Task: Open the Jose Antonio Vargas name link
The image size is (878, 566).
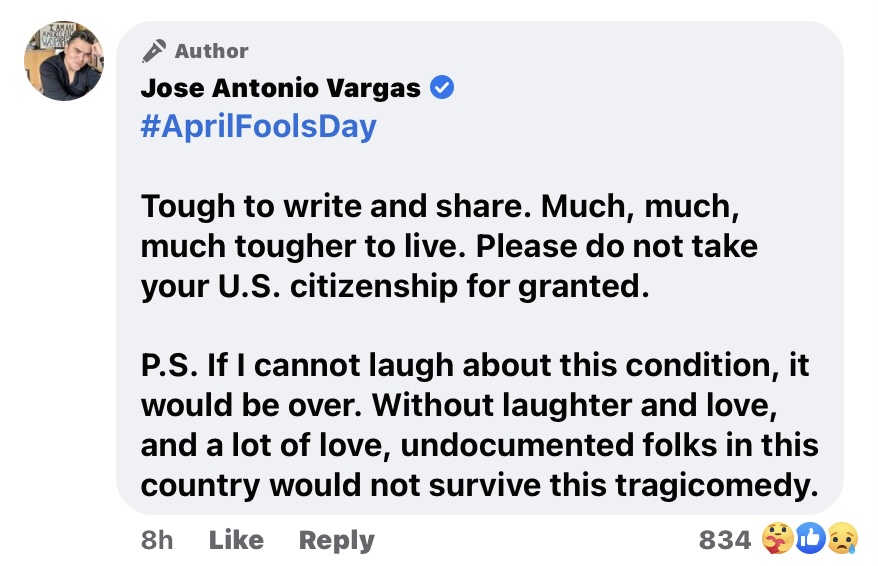Action: coord(280,88)
